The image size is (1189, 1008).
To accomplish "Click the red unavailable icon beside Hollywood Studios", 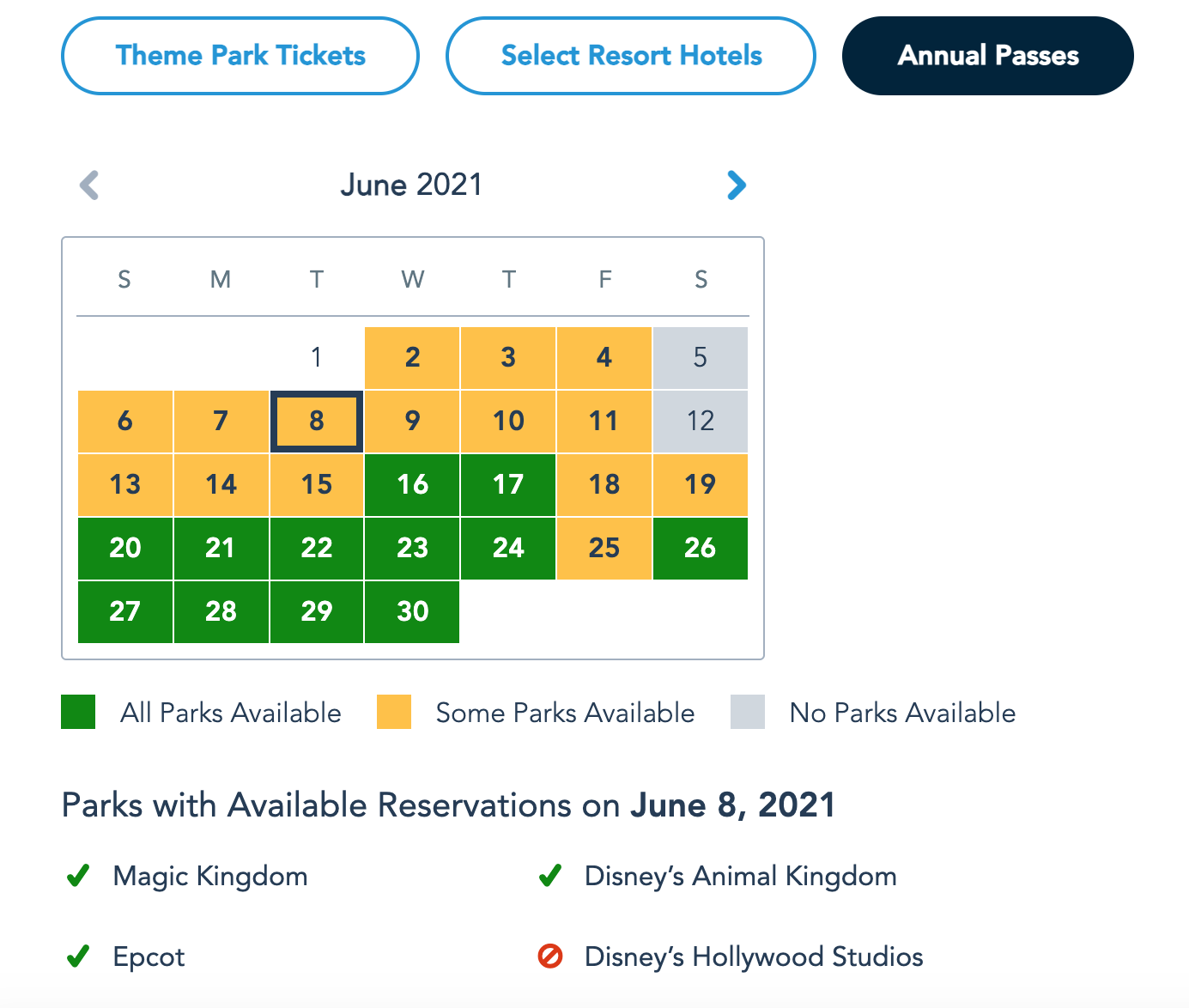I will tap(550, 956).
